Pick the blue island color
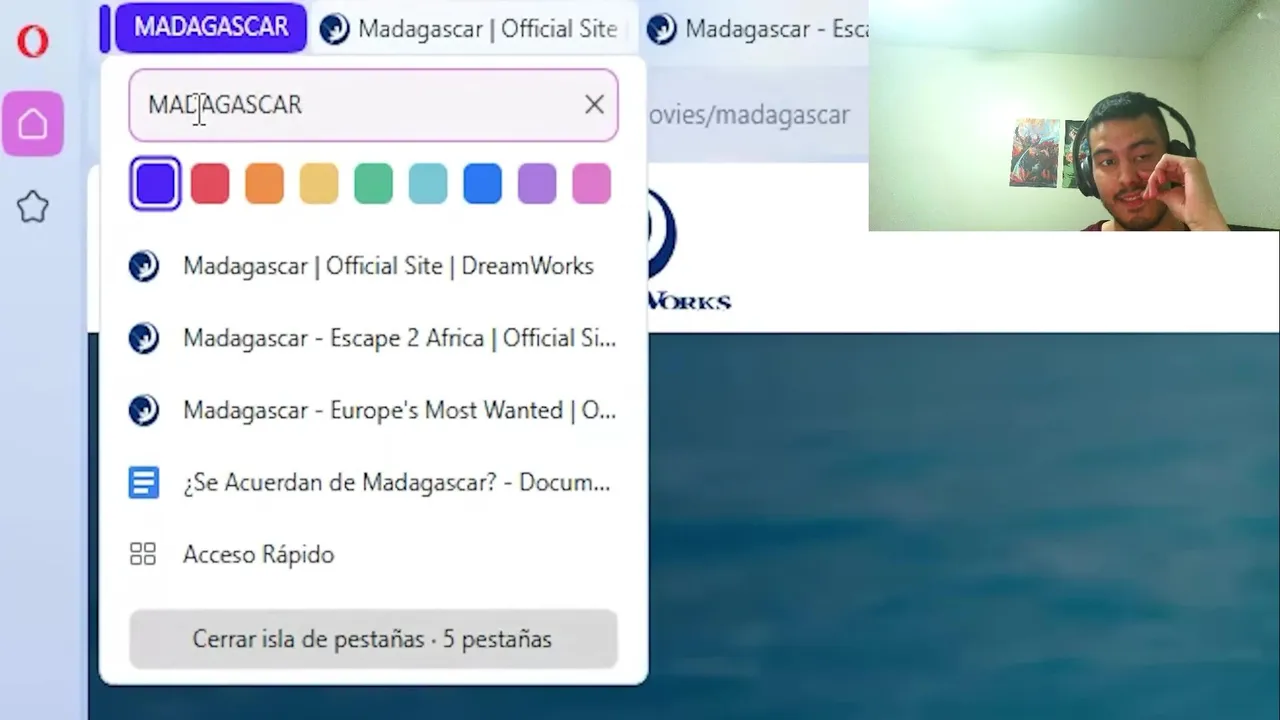Viewport: 1280px width, 720px height. point(482,184)
